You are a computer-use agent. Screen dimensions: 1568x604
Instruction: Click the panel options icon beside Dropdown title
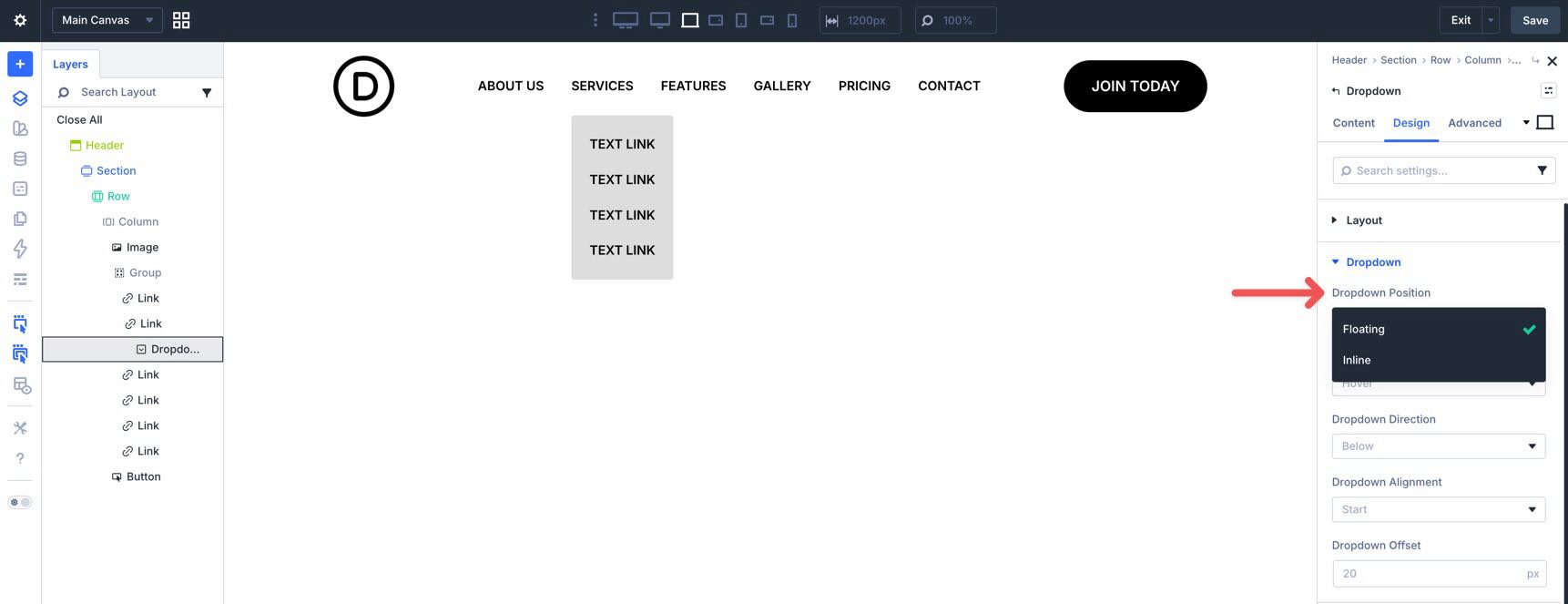tap(1548, 90)
